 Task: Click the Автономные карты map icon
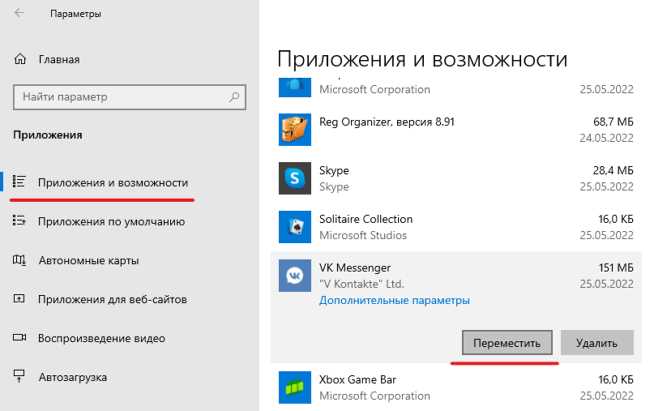[x=19, y=260]
